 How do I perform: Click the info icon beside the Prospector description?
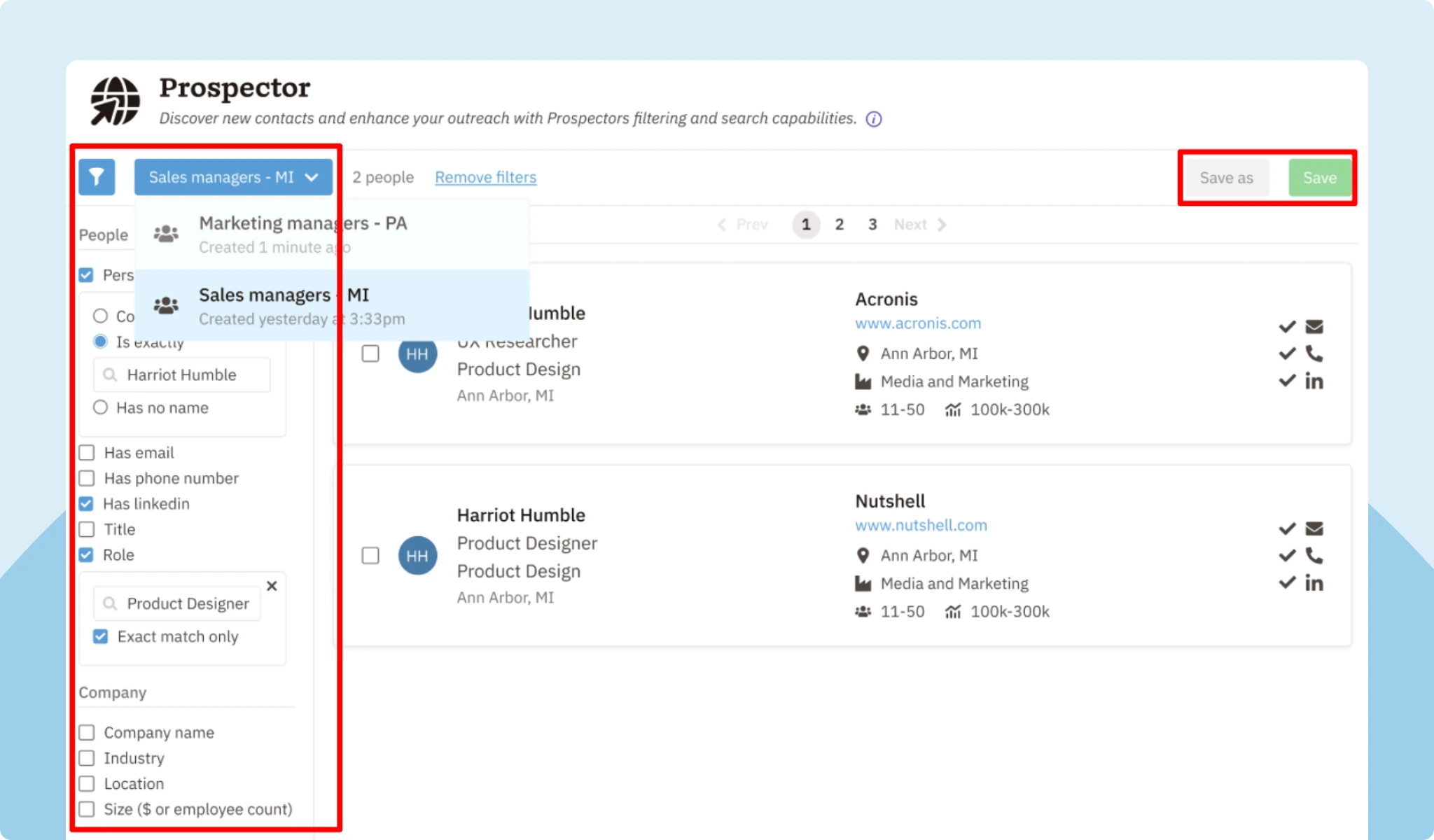[x=873, y=118]
